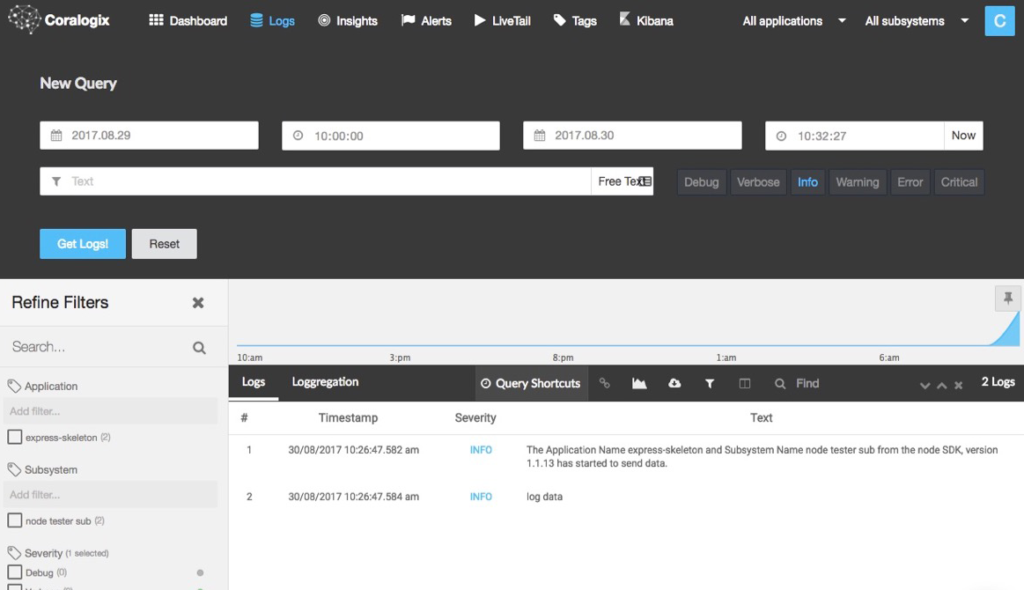Select the Logs tab
The width and height of the screenshot is (1024, 590).
(253, 382)
